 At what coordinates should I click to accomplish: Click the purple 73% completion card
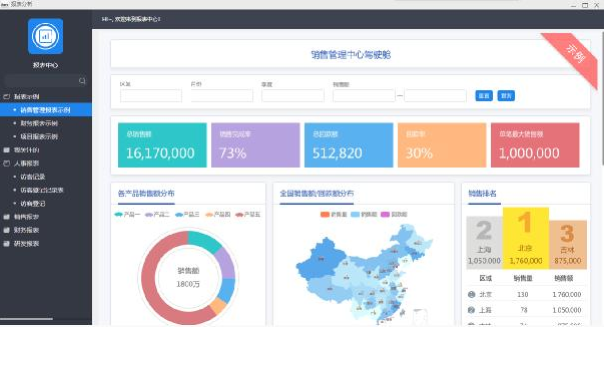coord(255,145)
